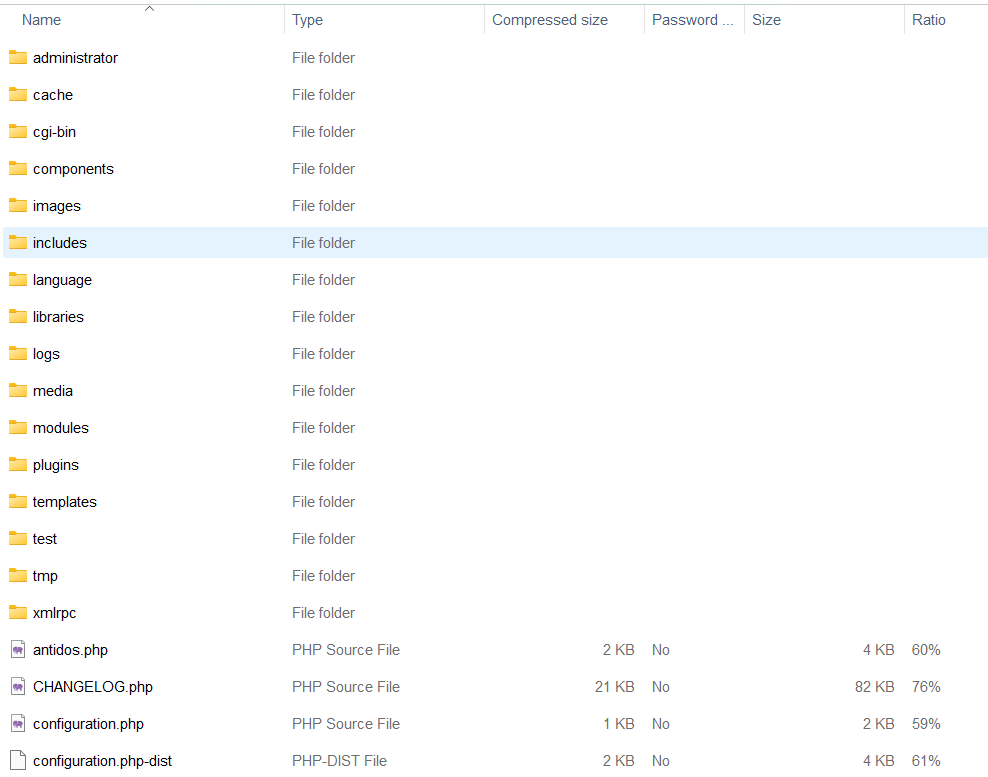988x777 pixels.
Task: Sort by Compressed size column header
Action: tap(550, 20)
